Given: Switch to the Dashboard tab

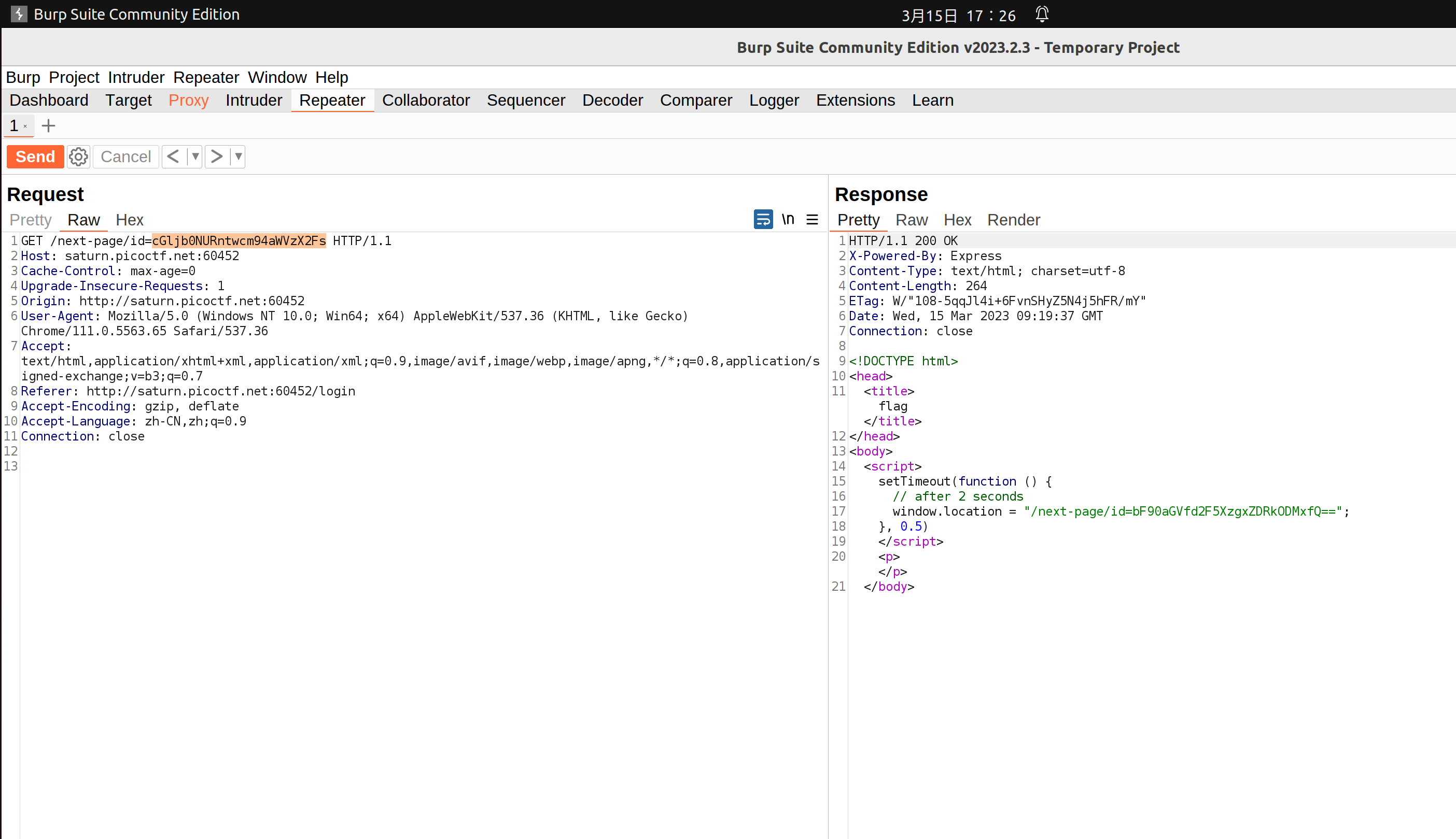Looking at the screenshot, I should pos(49,100).
